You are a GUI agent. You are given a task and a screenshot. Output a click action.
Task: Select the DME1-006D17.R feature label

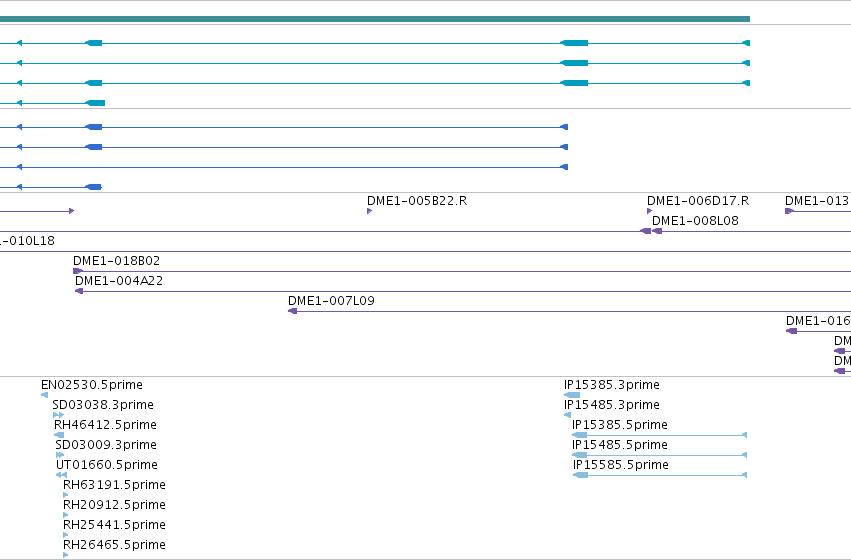[698, 201]
